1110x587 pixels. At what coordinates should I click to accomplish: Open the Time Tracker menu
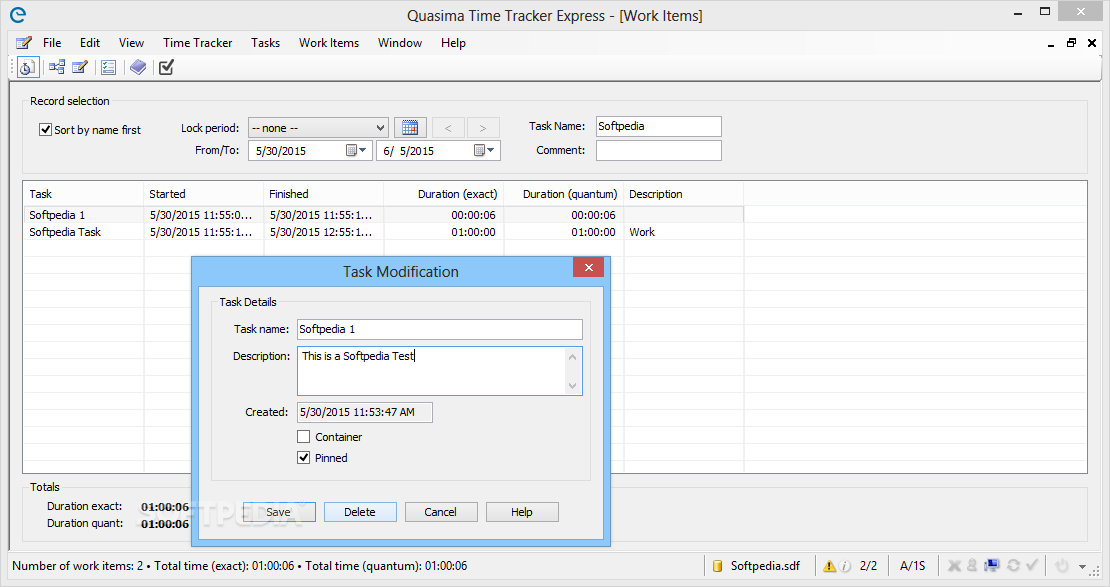pyautogui.click(x=198, y=42)
